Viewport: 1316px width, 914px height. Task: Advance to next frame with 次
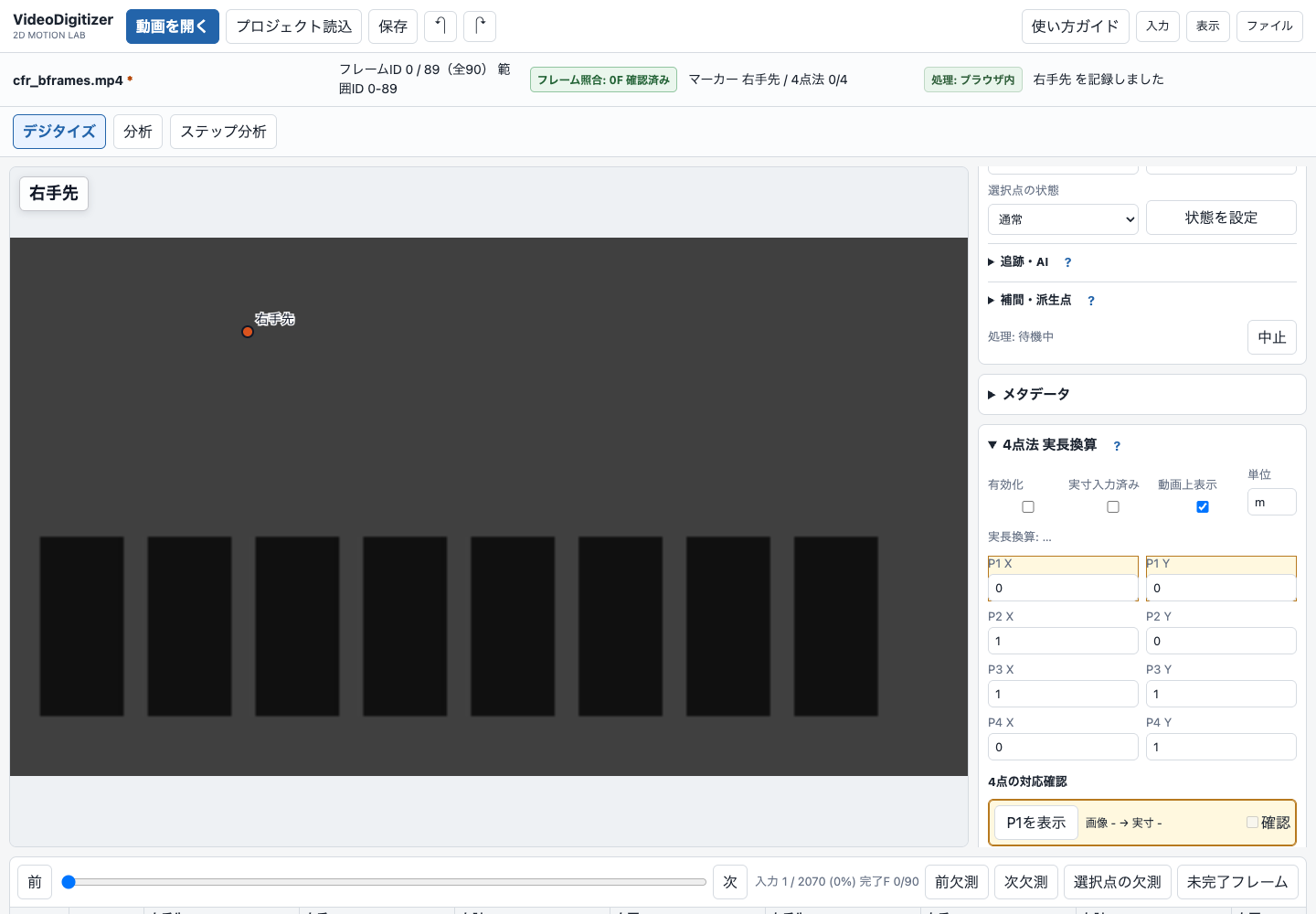point(730,882)
